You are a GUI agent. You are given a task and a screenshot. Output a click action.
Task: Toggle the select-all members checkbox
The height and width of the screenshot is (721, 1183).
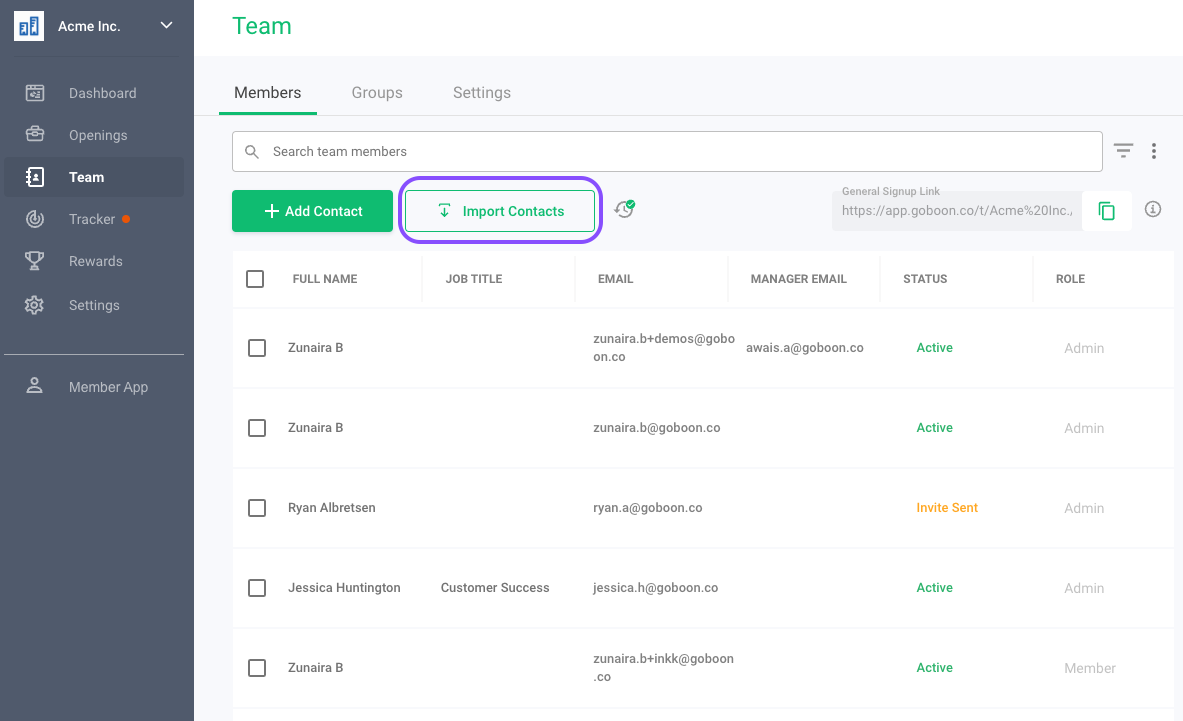pos(255,279)
